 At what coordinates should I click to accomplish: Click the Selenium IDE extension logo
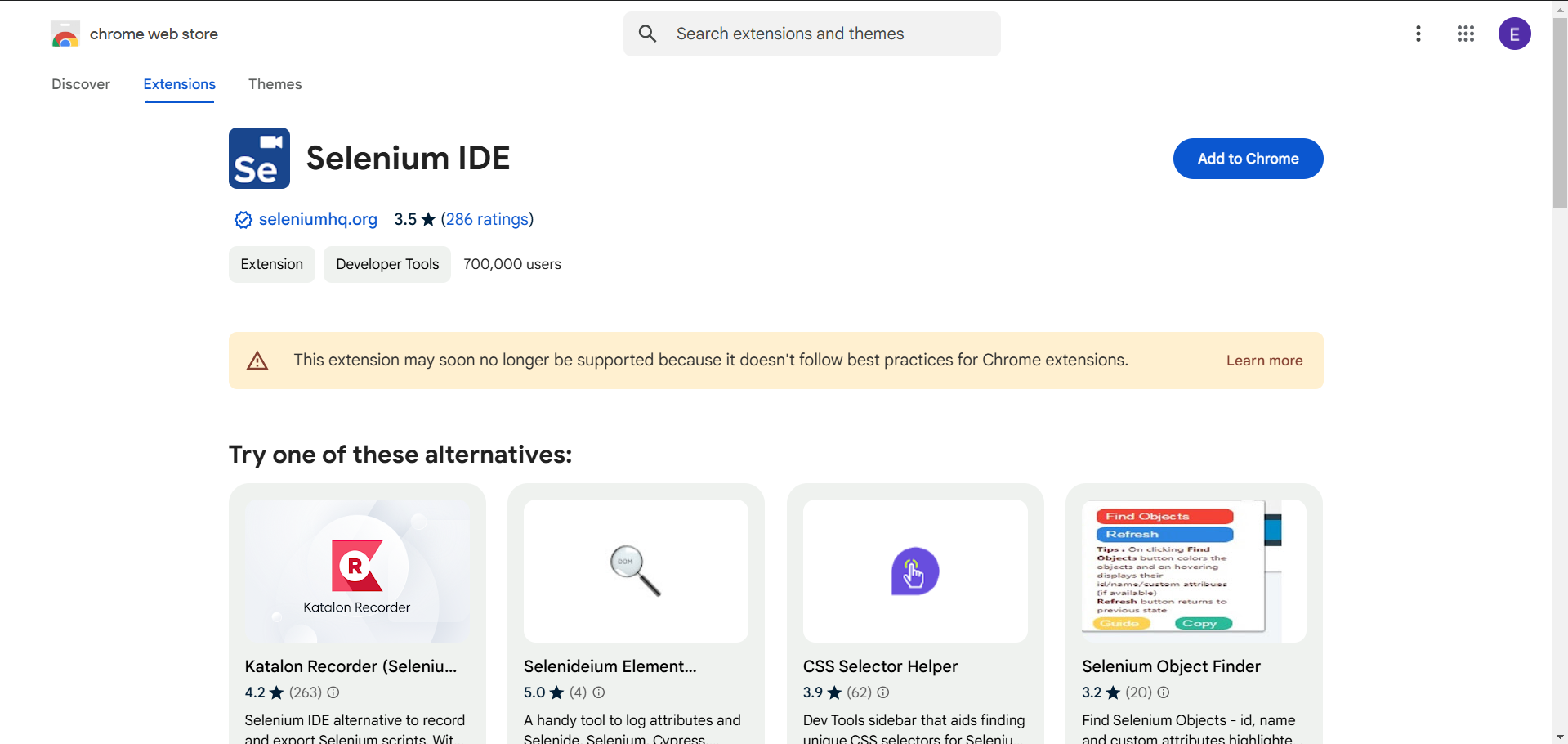click(259, 158)
